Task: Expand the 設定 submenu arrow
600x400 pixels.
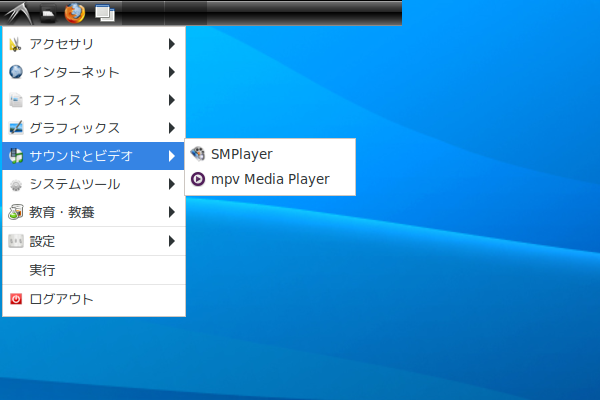Action: click(172, 241)
